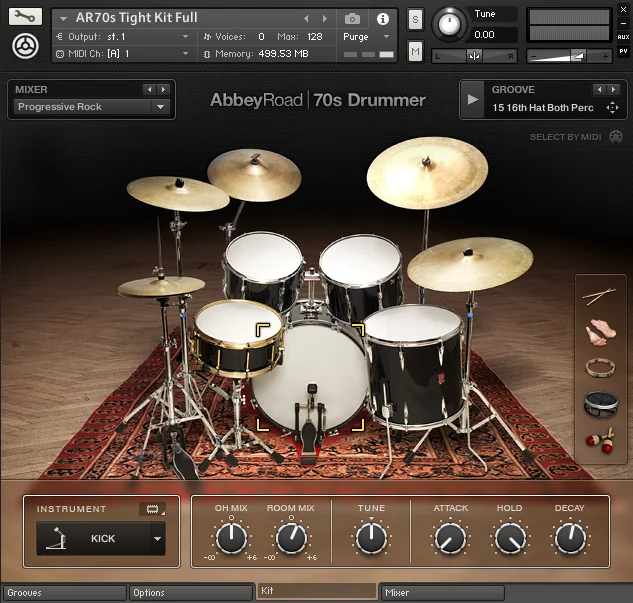
Task: Go to next mixer preset
Action: point(163,90)
